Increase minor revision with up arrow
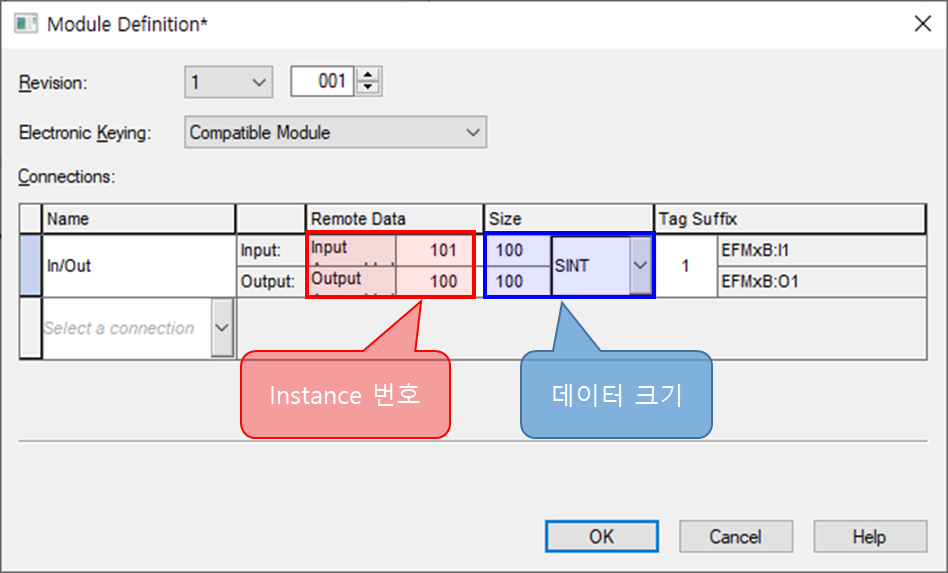Image resolution: width=948 pixels, height=573 pixels. point(369,76)
